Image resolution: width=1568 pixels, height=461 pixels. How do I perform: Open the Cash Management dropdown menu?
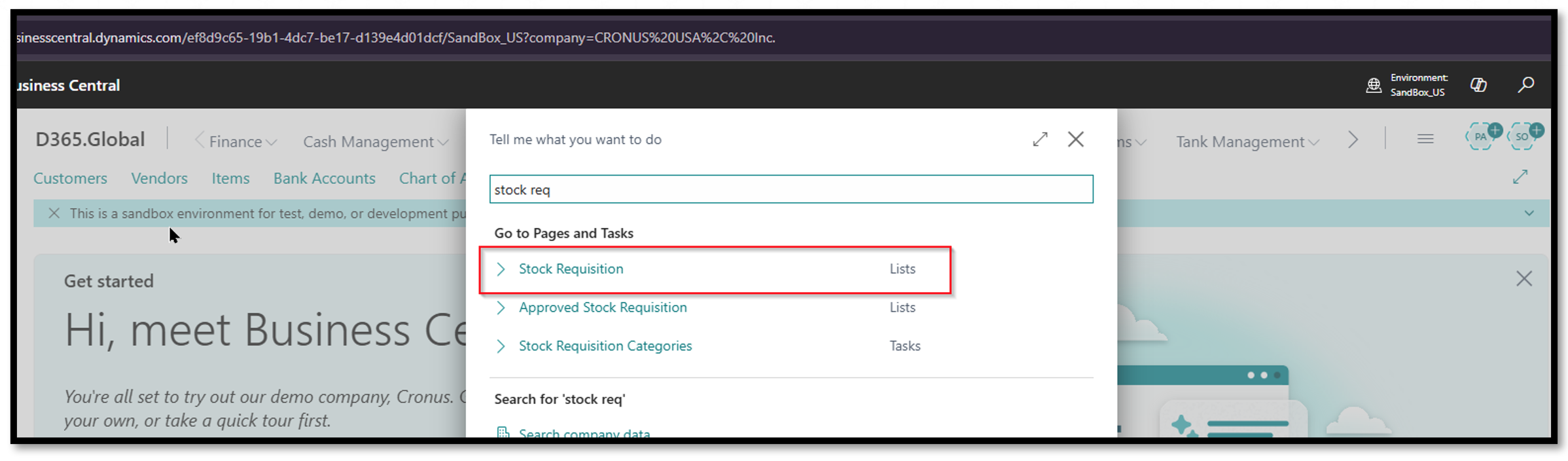click(375, 142)
